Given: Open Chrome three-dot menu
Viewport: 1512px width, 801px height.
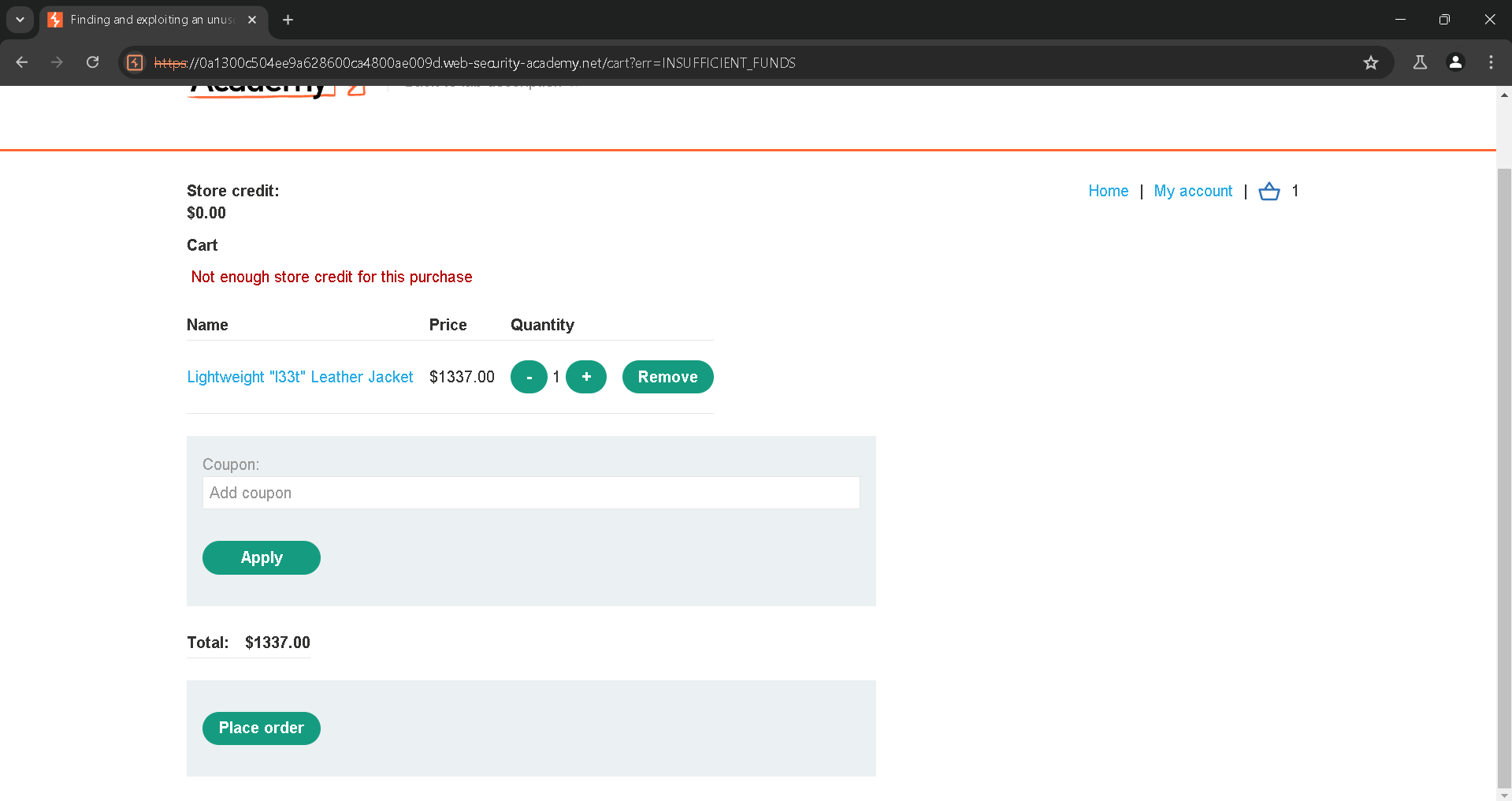Looking at the screenshot, I should (x=1491, y=62).
